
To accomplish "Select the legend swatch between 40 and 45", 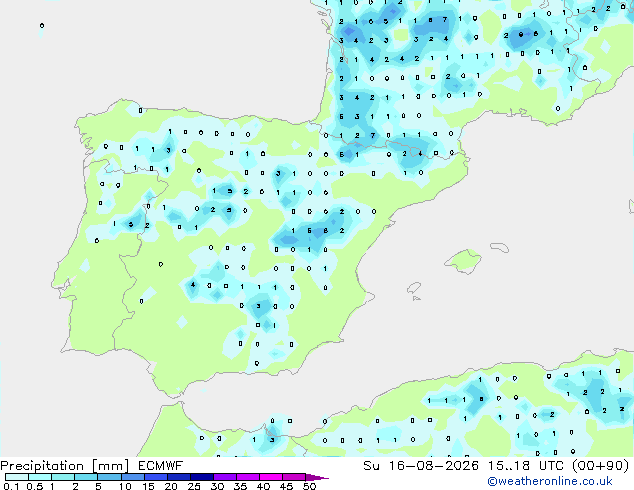I will pos(271,477).
